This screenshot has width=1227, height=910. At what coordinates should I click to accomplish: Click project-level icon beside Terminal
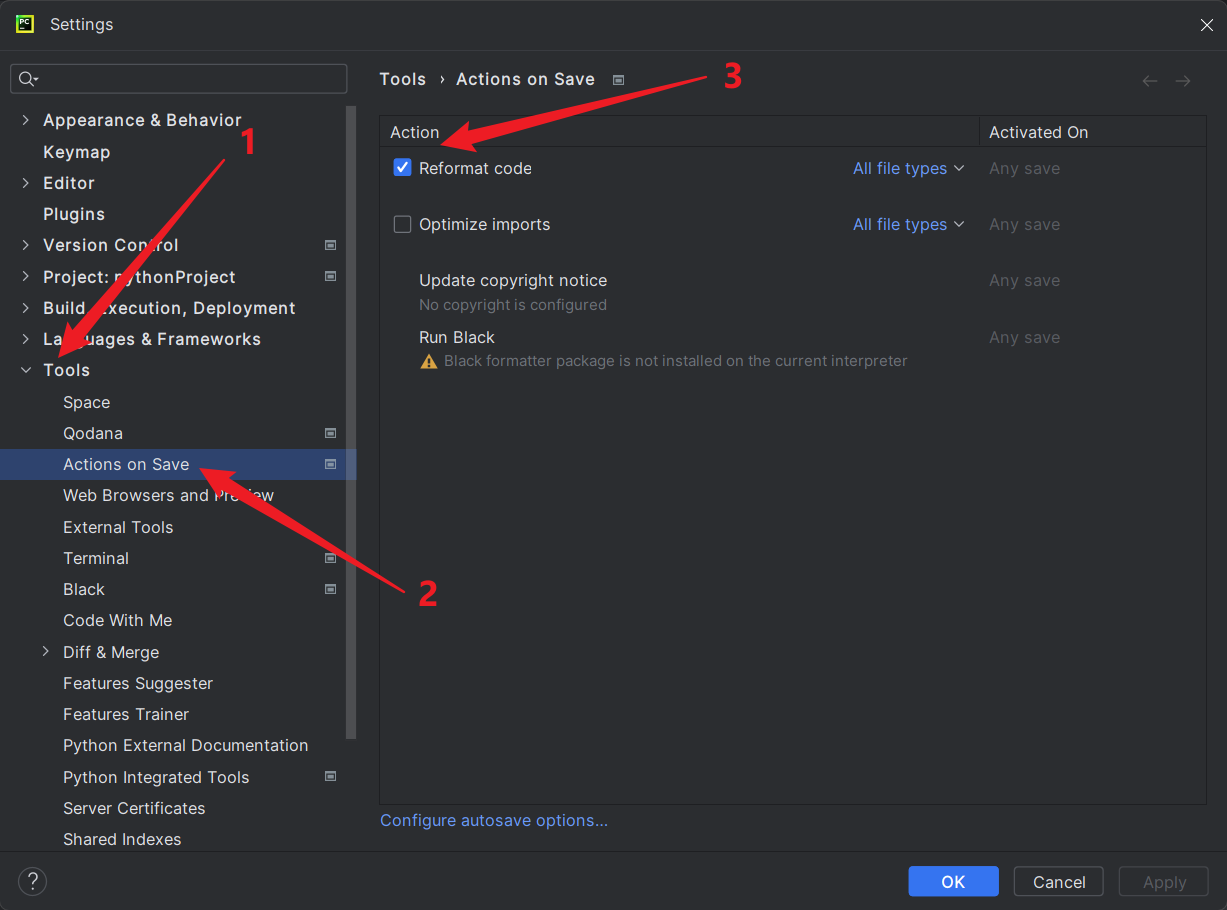(x=330, y=558)
